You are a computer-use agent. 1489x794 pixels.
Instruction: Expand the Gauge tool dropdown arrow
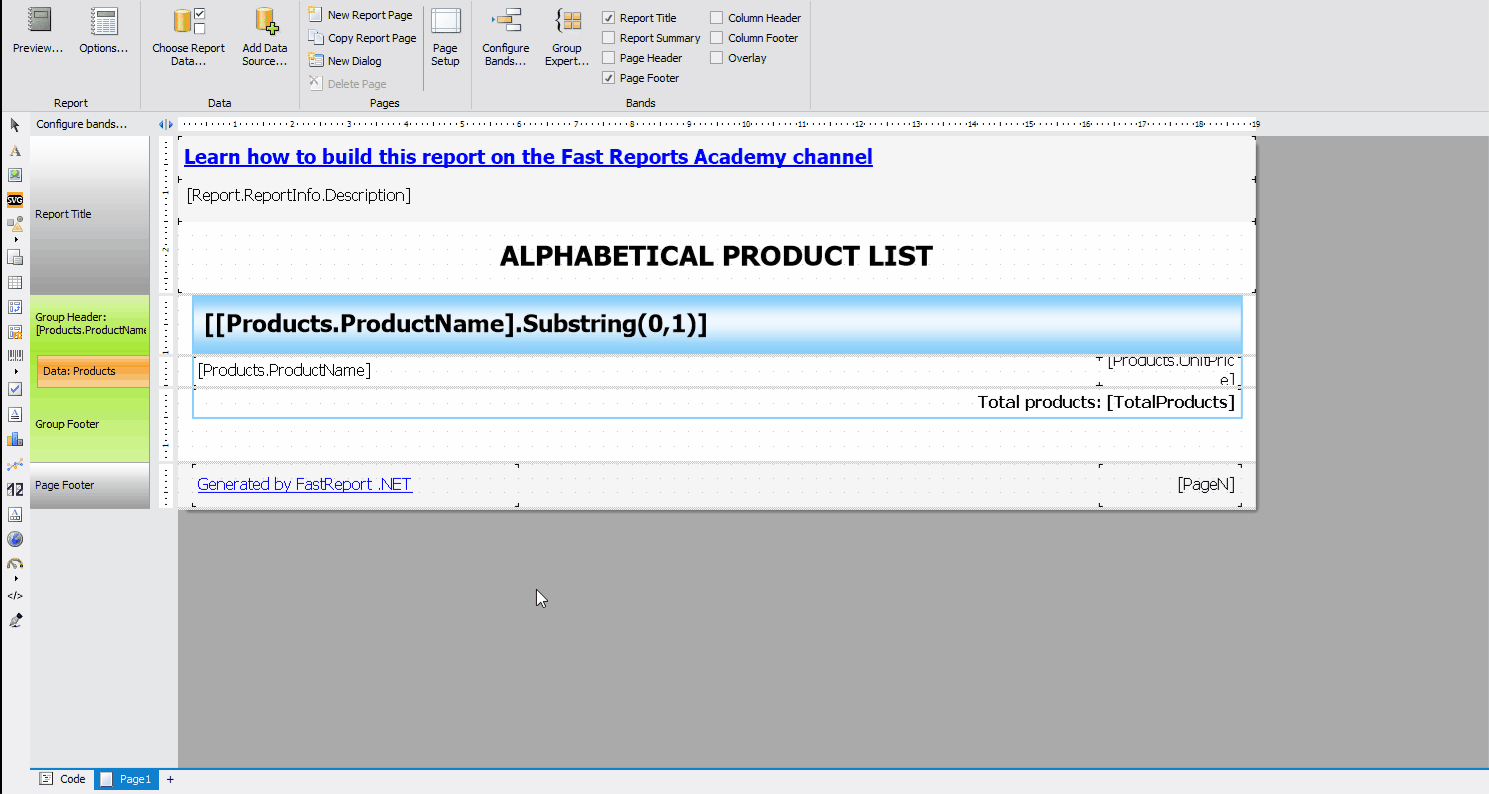tap(15, 579)
